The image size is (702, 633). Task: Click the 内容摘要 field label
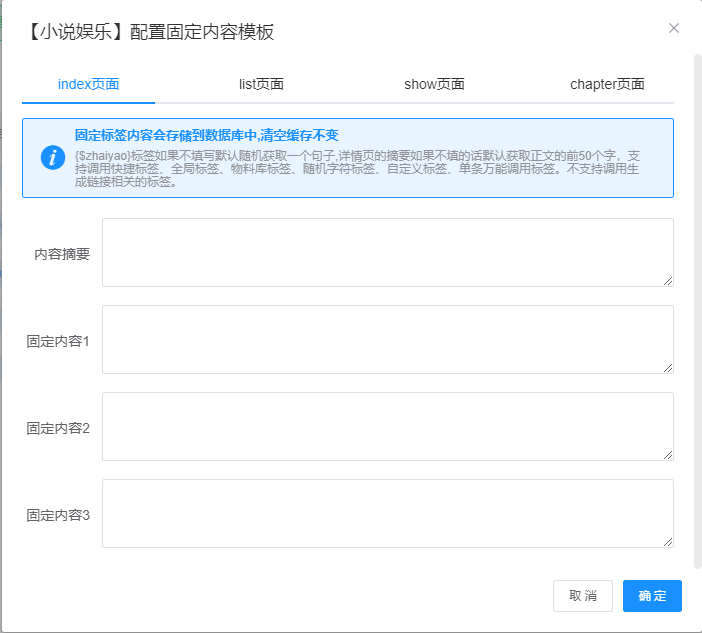[x=62, y=254]
